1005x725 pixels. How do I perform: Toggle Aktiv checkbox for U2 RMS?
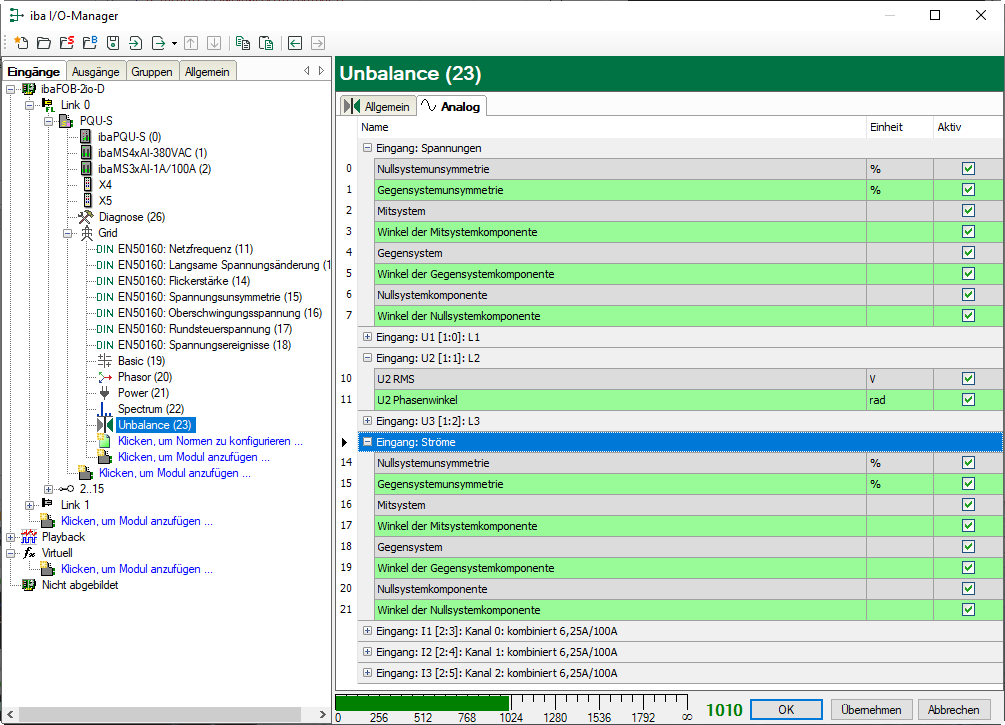tap(967, 379)
